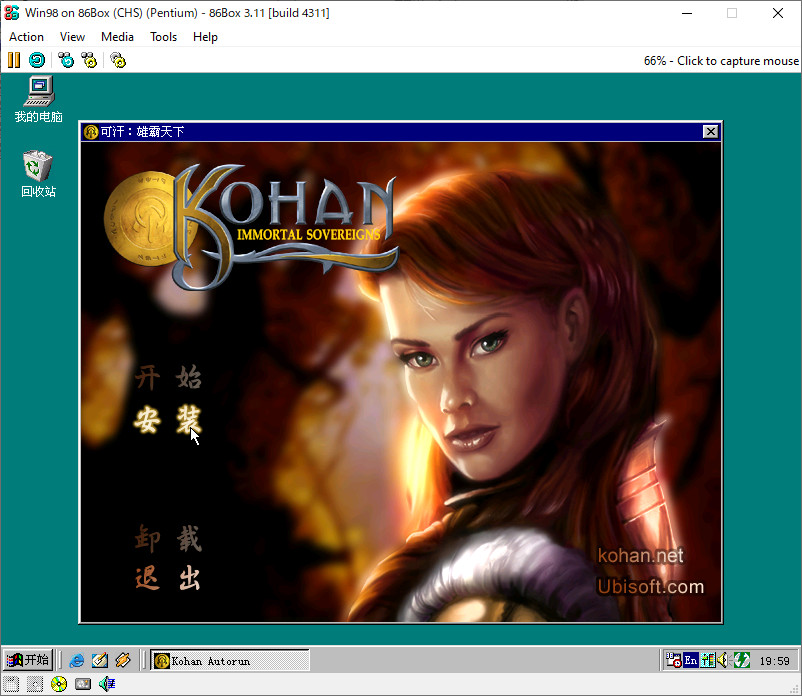Click the green network tray icon
802x696 pixels.
pos(742,661)
